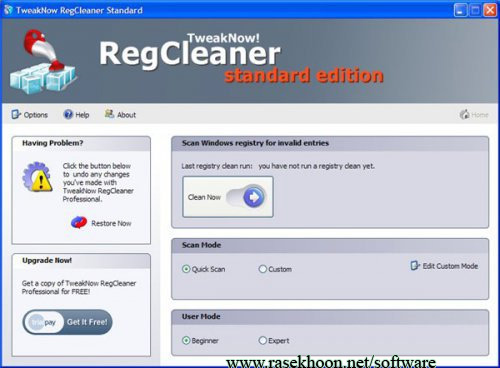Click the Restore Now link text
The width and height of the screenshot is (500, 368).
tap(111, 223)
